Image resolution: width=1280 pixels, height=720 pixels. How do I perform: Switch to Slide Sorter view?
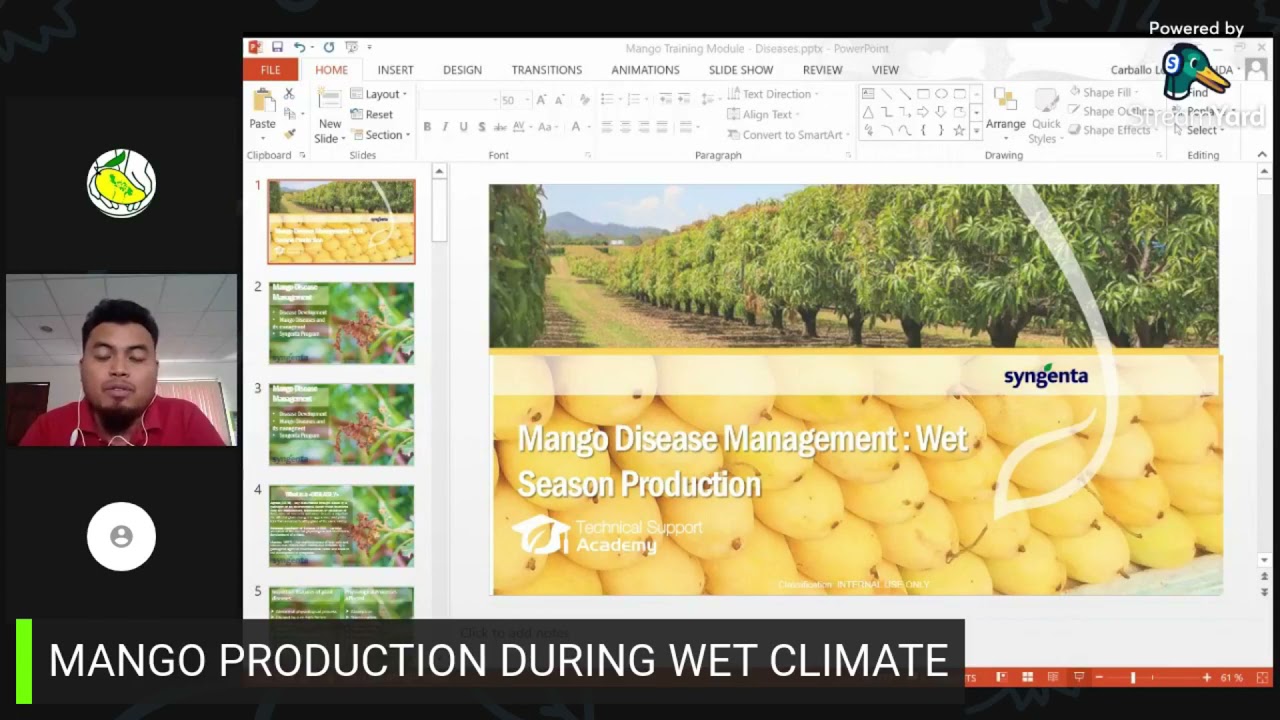[x=1027, y=677]
